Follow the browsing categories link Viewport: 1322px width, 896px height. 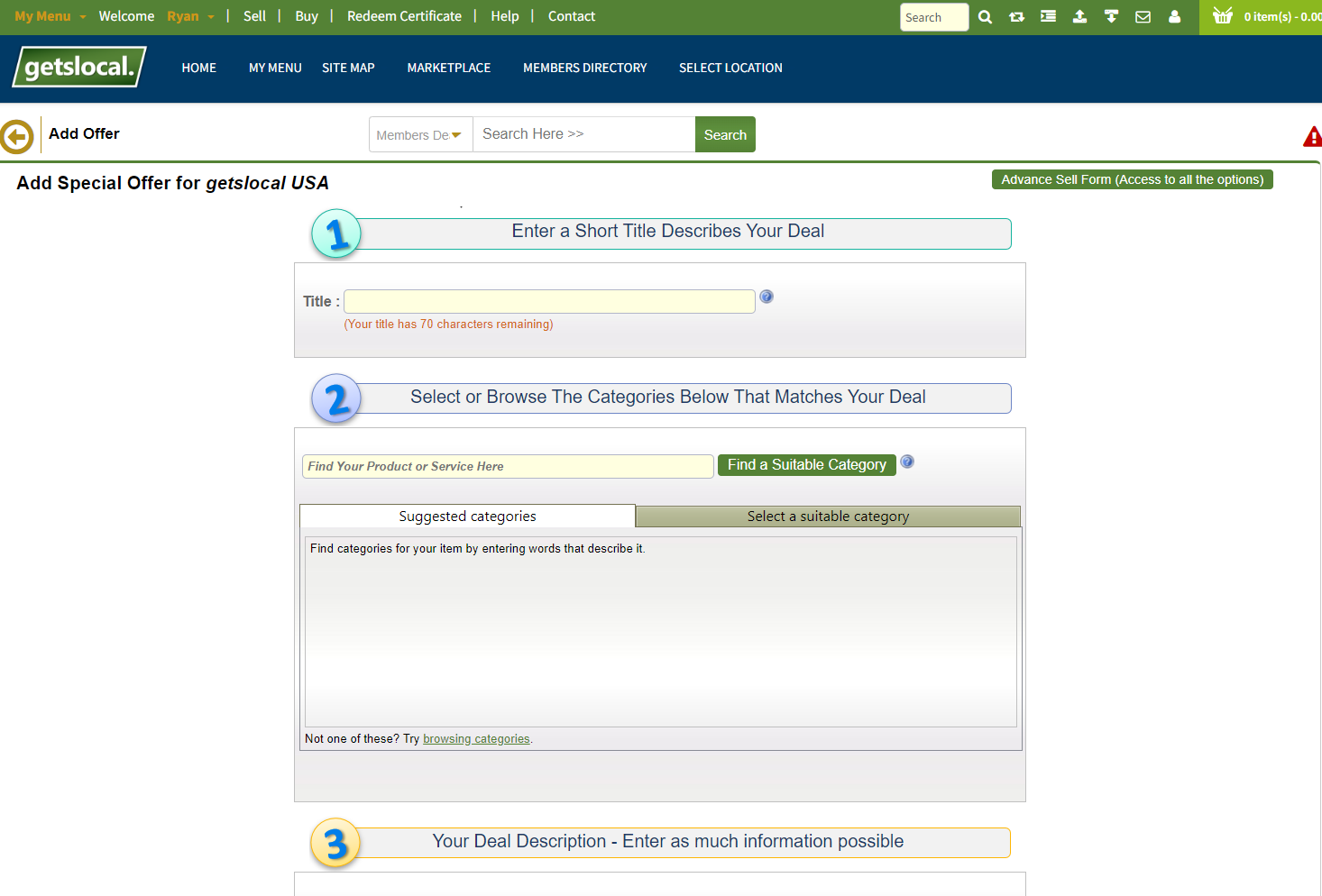(x=476, y=739)
